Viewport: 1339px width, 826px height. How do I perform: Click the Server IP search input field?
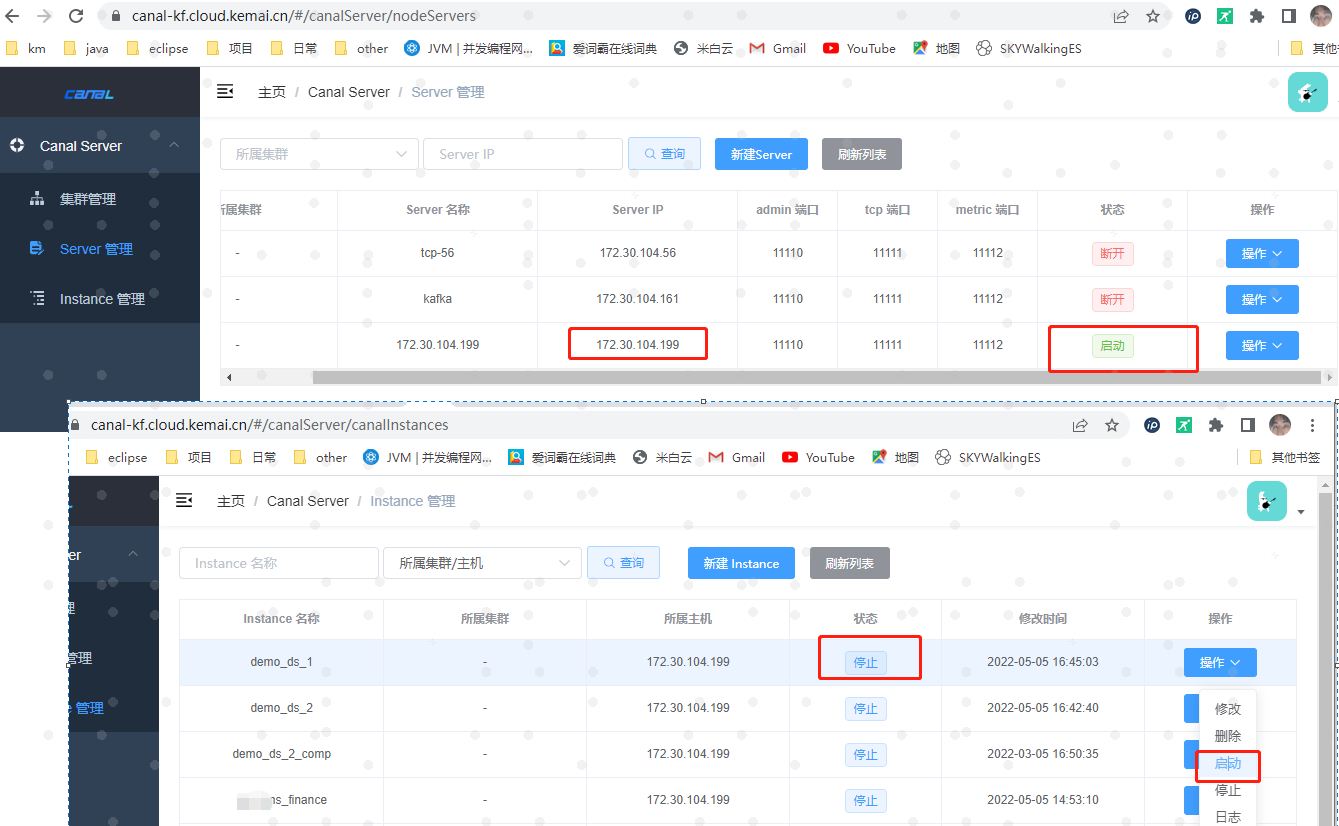pos(522,153)
